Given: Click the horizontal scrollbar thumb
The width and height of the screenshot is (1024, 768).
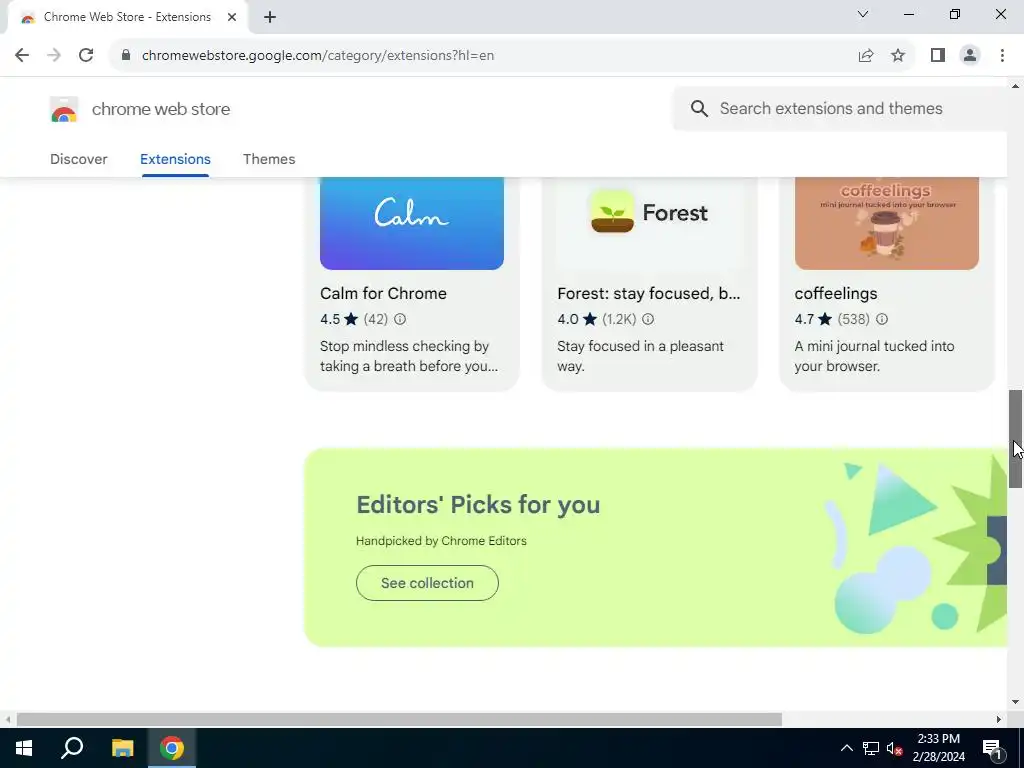Looking at the screenshot, I should (x=399, y=720).
